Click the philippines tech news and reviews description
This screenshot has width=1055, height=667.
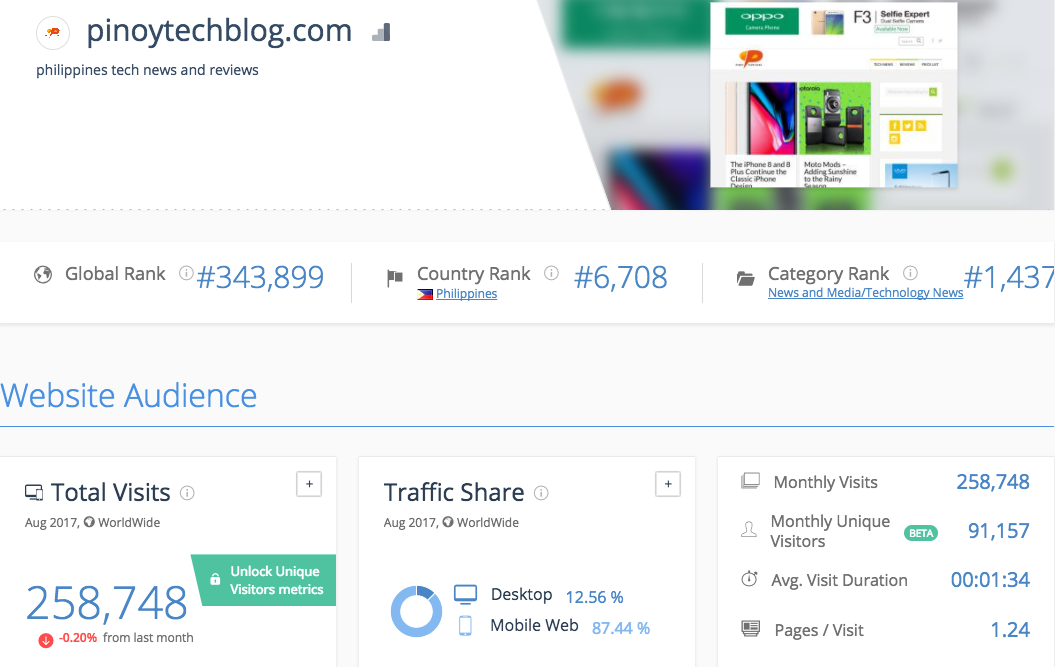(147, 70)
